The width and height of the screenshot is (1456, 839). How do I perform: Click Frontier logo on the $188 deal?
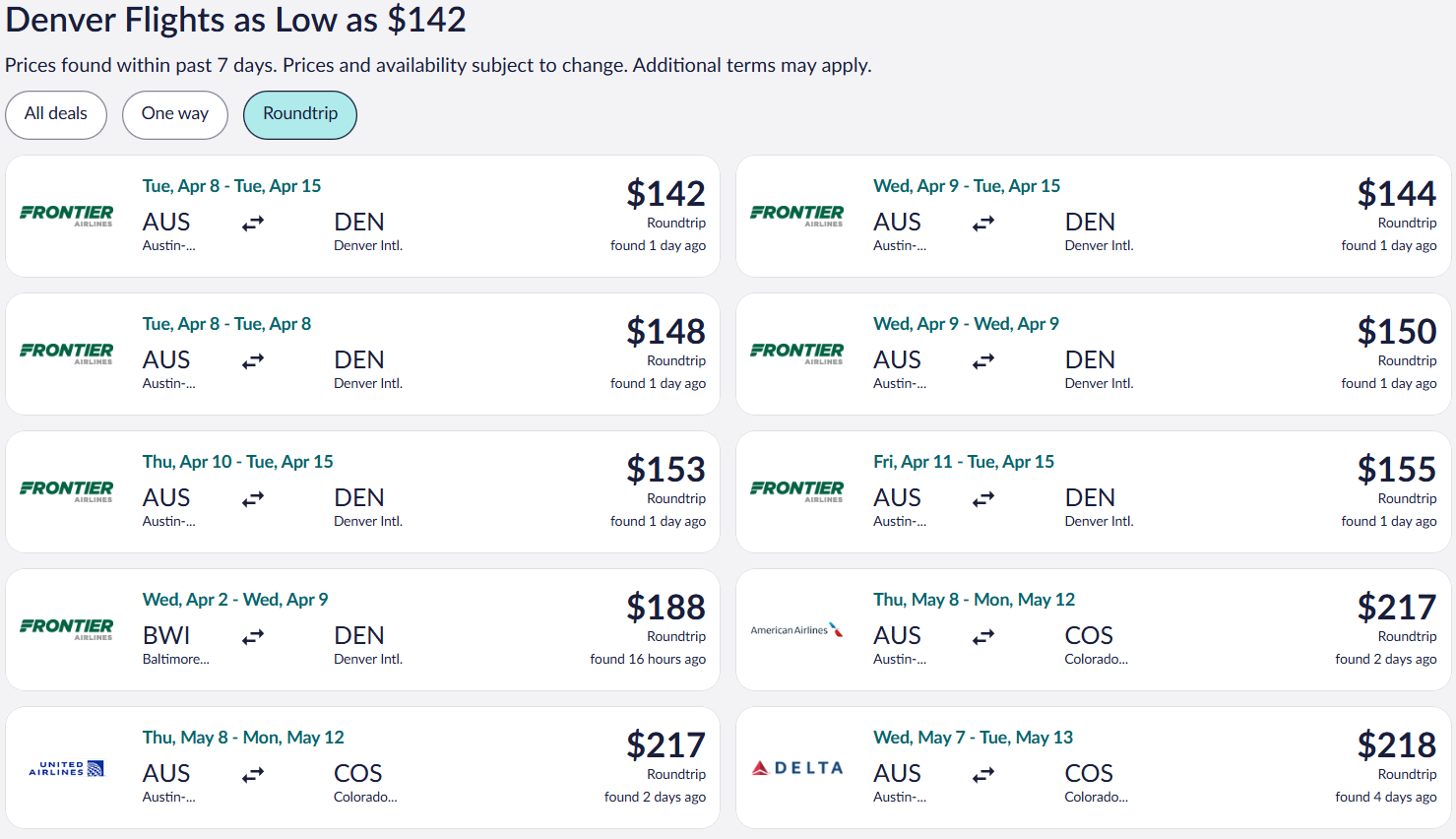pyautogui.click(x=67, y=629)
